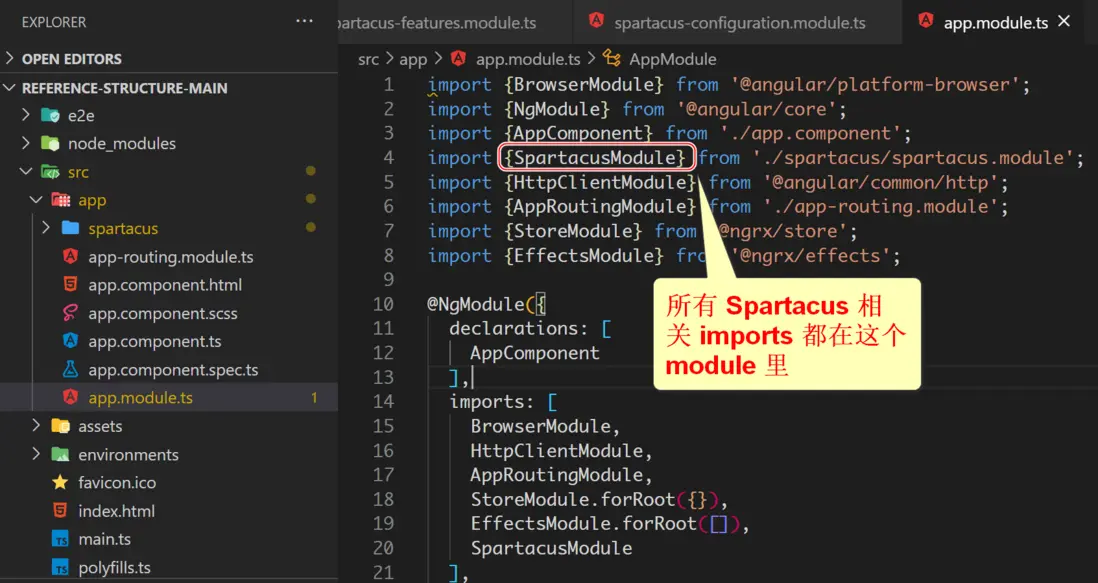Switch to spartacus-configuration.module.ts tab

(x=740, y=22)
